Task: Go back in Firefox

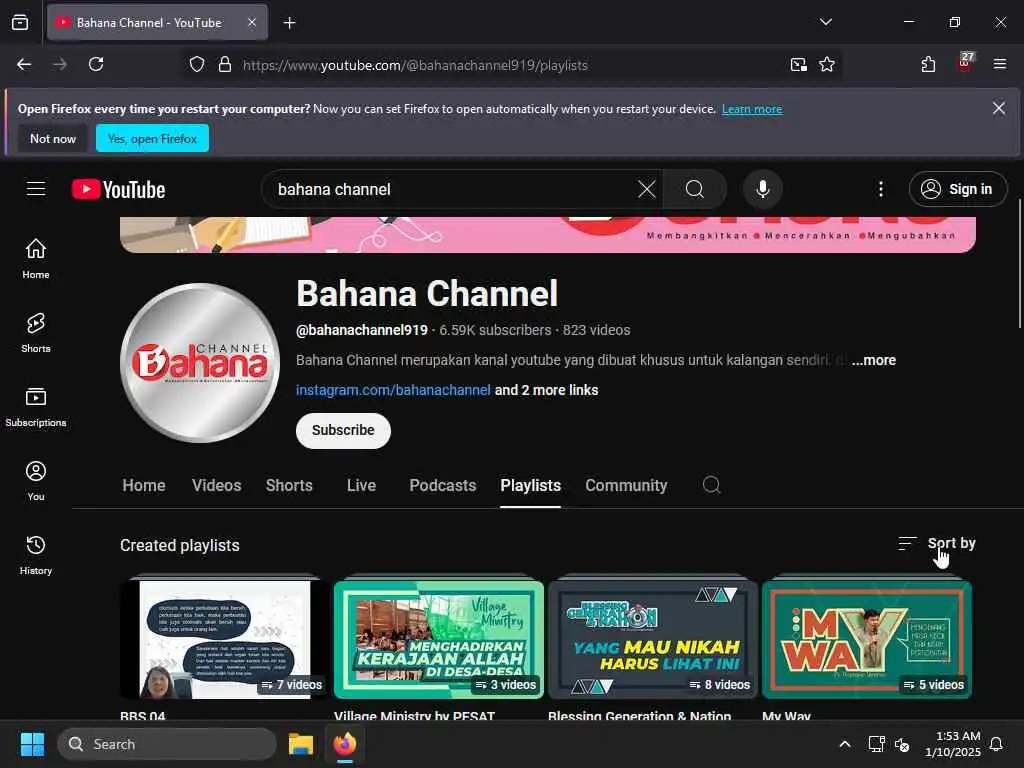Action: [24, 65]
